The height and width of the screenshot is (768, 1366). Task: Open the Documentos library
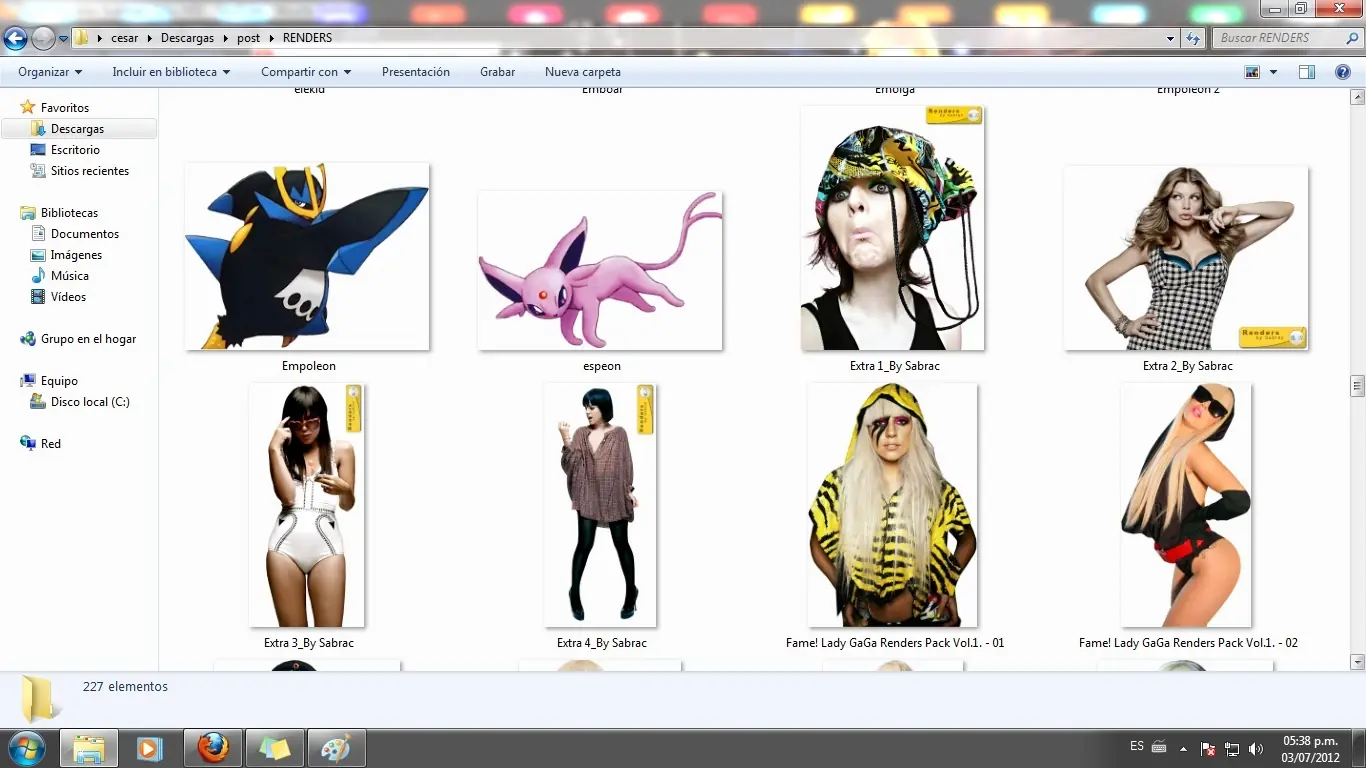85,234
